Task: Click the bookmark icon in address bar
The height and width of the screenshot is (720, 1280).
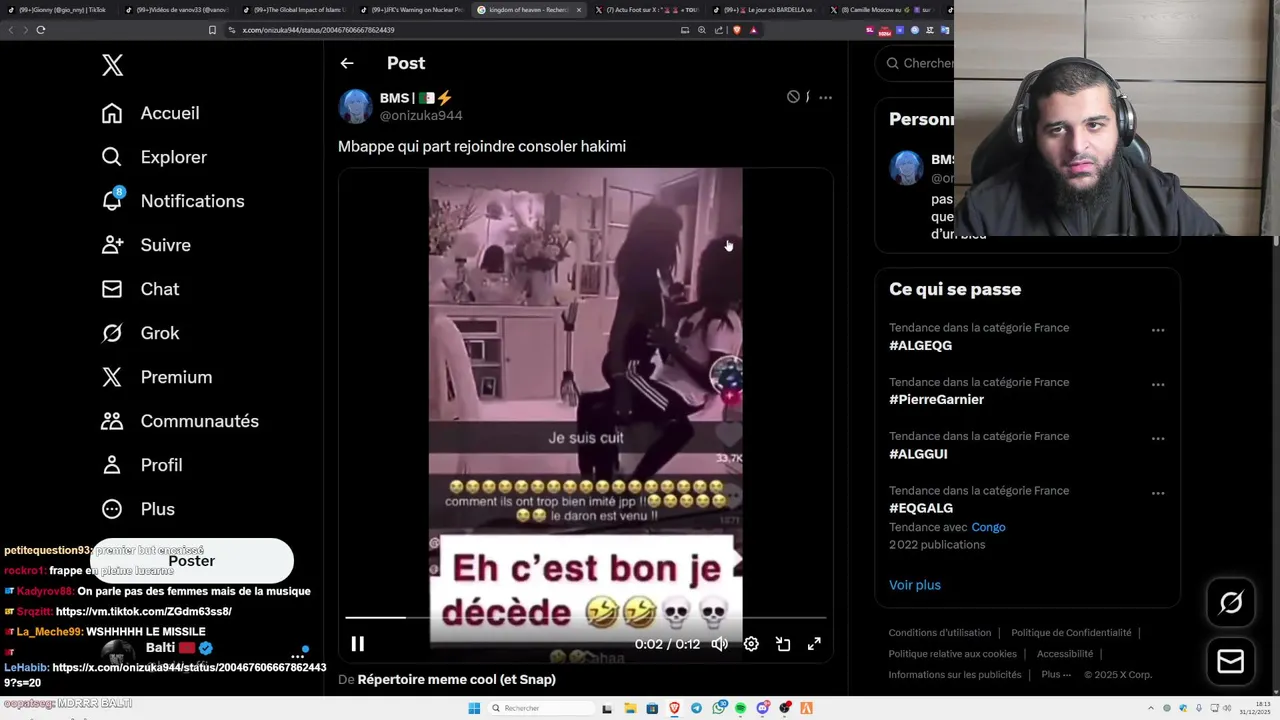Action: 212,30
